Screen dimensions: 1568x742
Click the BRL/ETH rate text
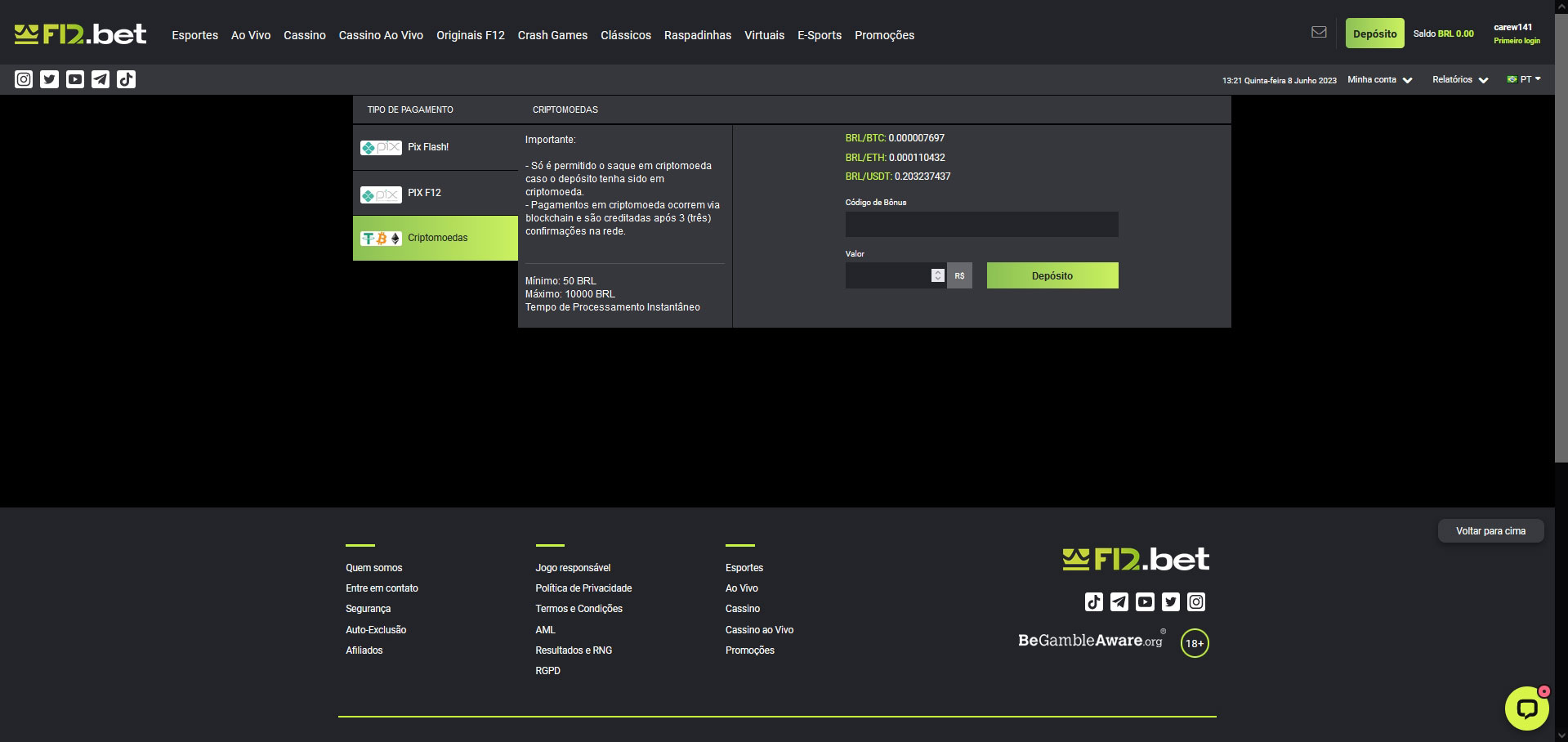[895, 158]
